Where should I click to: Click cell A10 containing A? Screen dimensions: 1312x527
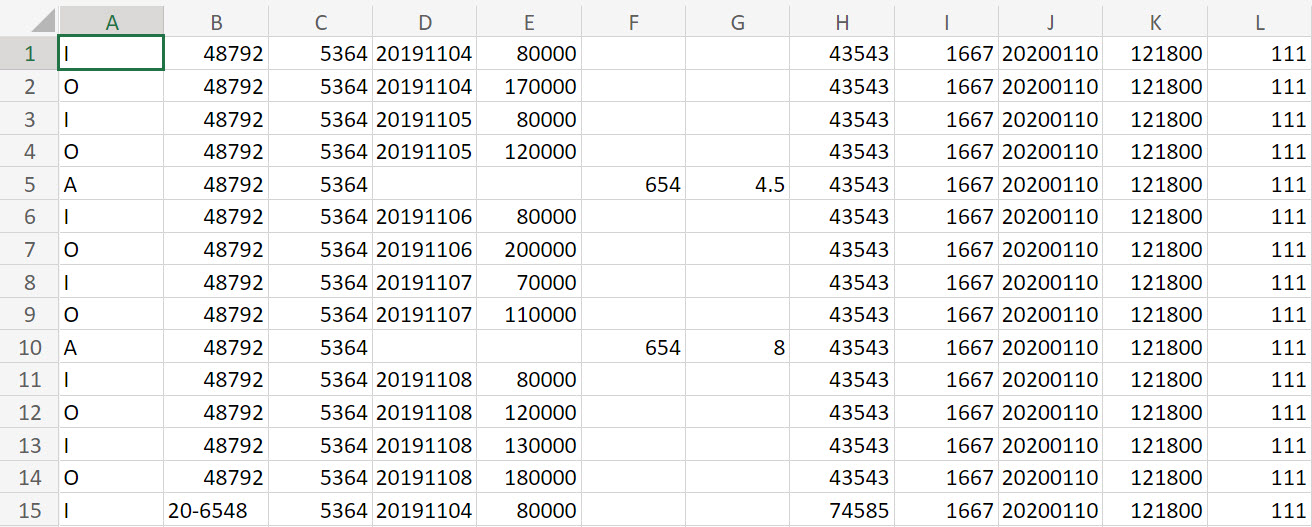click(x=112, y=347)
